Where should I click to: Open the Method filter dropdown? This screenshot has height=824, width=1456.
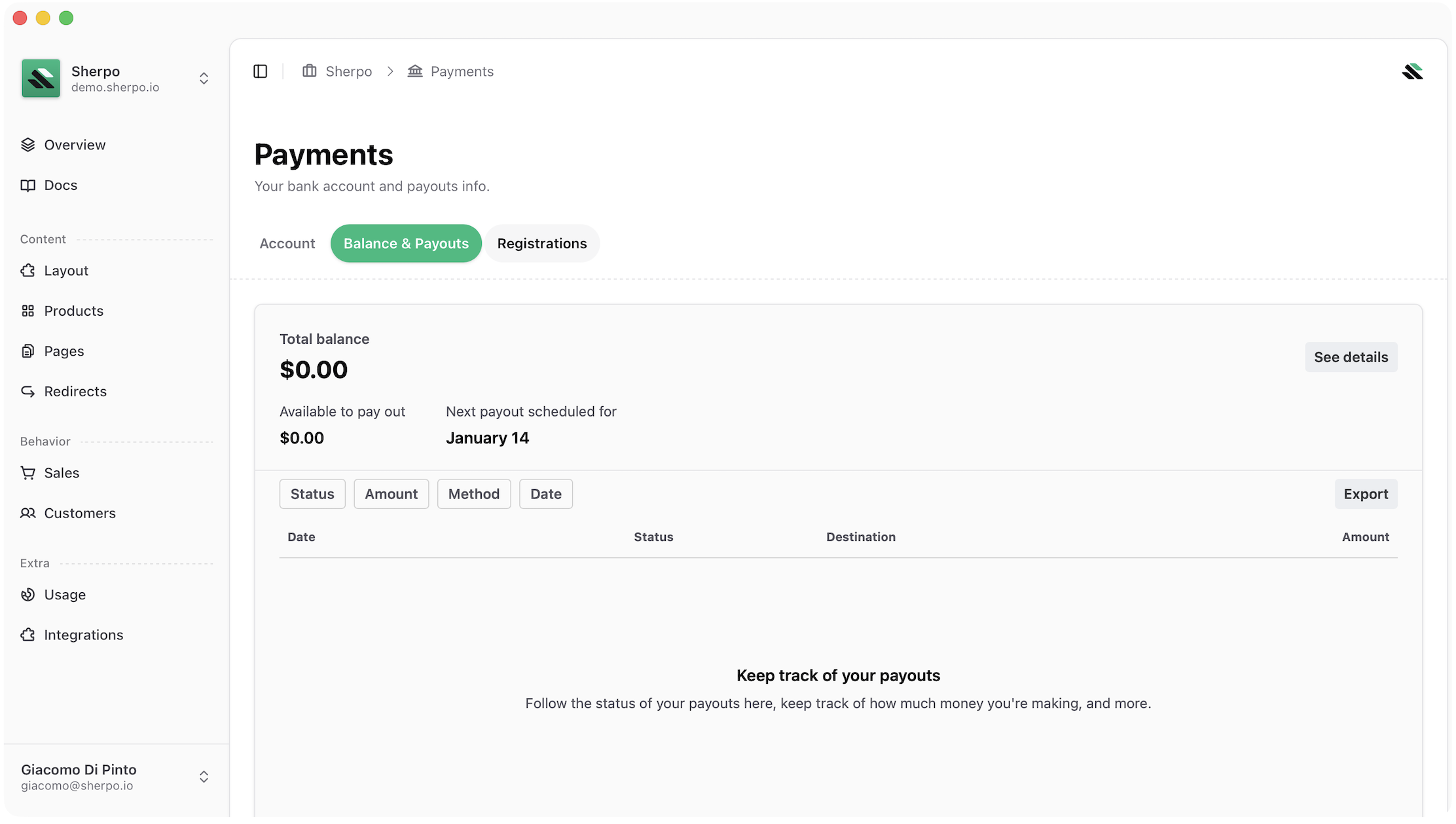point(473,494)
